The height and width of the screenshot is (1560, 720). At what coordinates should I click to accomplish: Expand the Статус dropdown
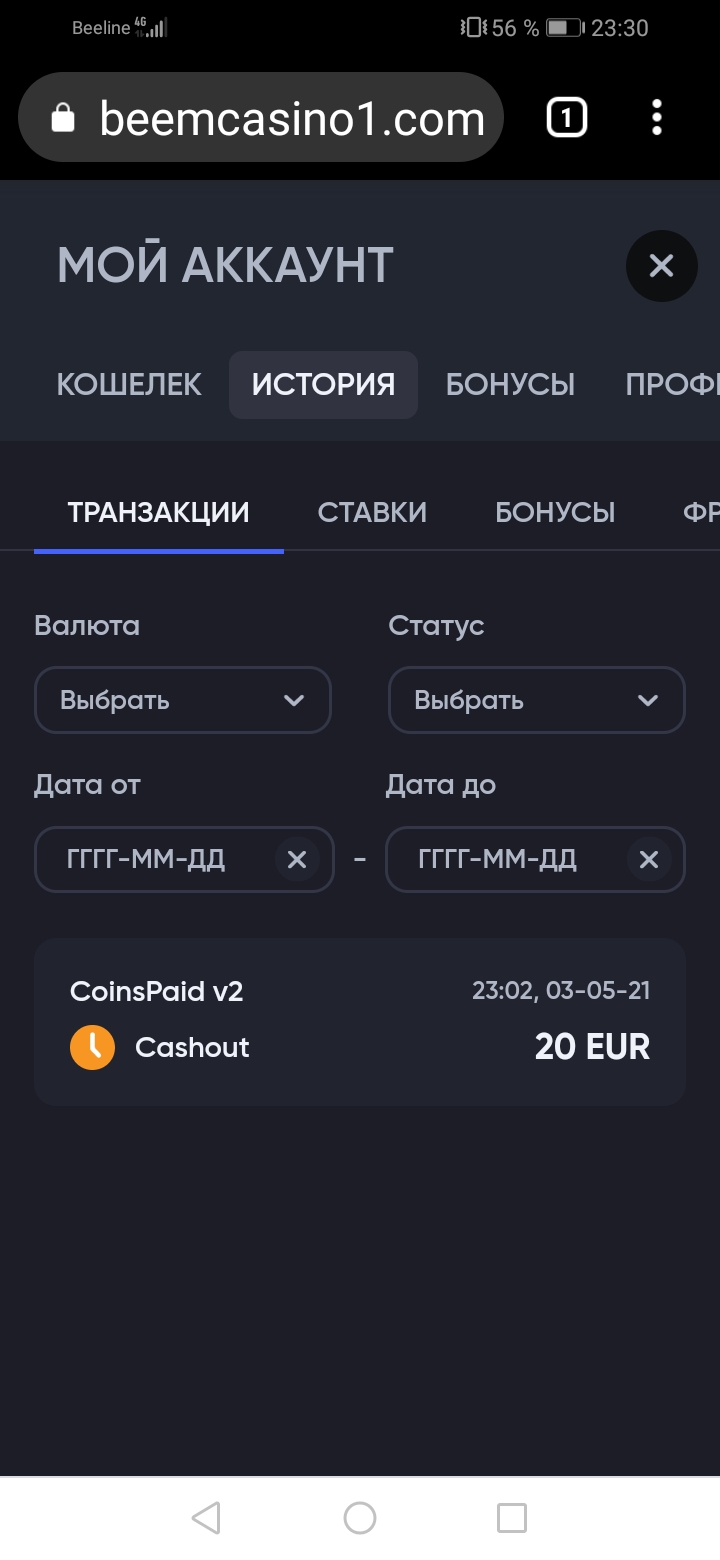coord(537,700)
